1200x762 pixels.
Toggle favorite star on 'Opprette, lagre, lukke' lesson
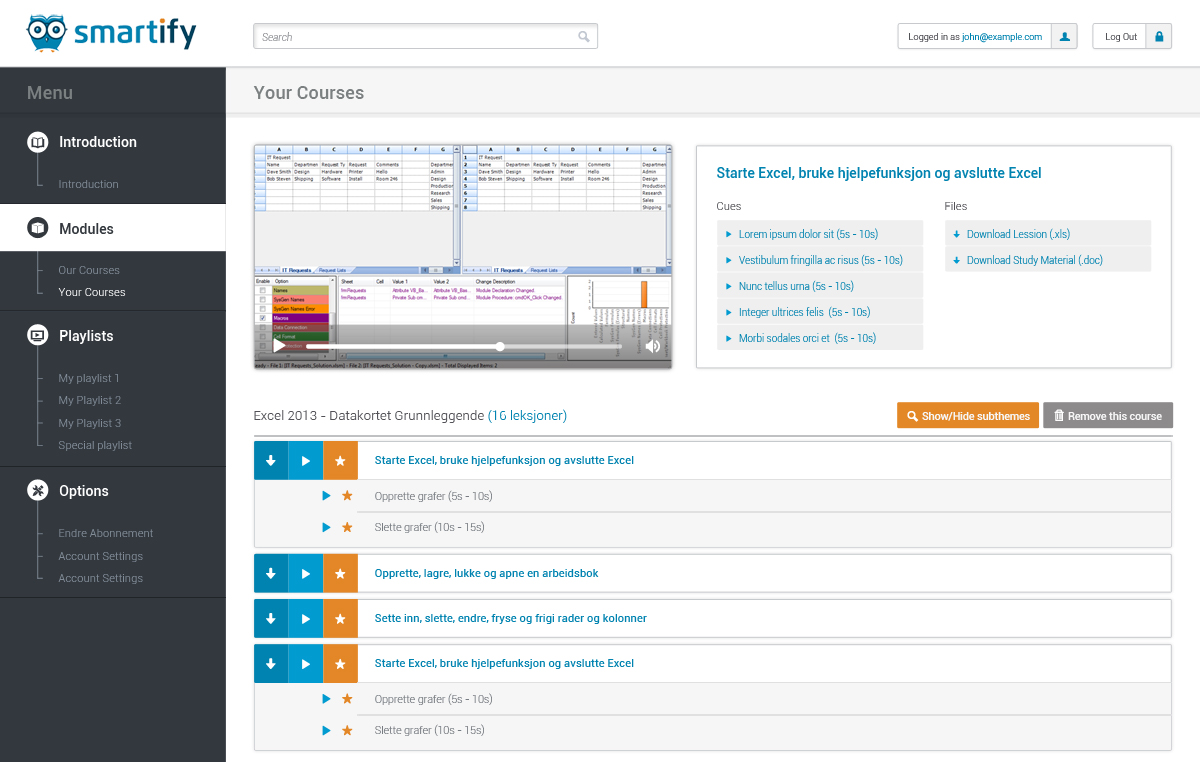[x=340, y=573]
